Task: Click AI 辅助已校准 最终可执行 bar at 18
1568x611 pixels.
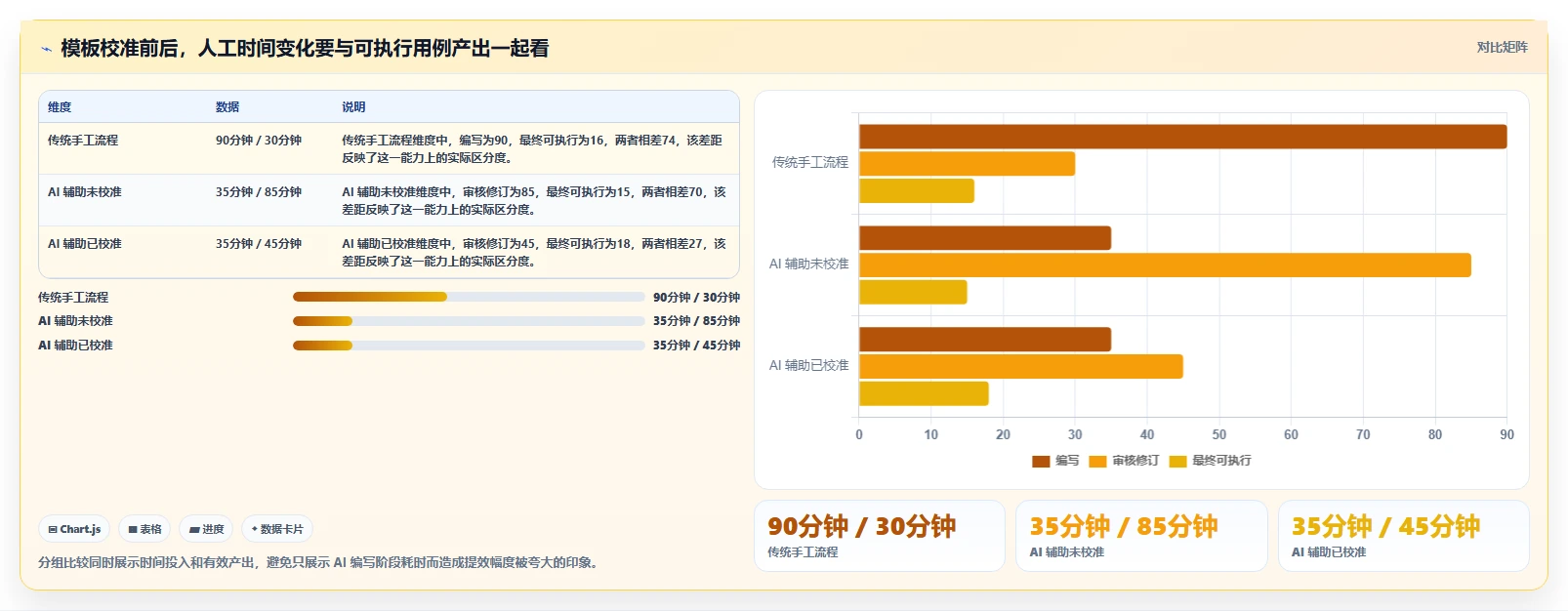Action: tap(924, 393)
